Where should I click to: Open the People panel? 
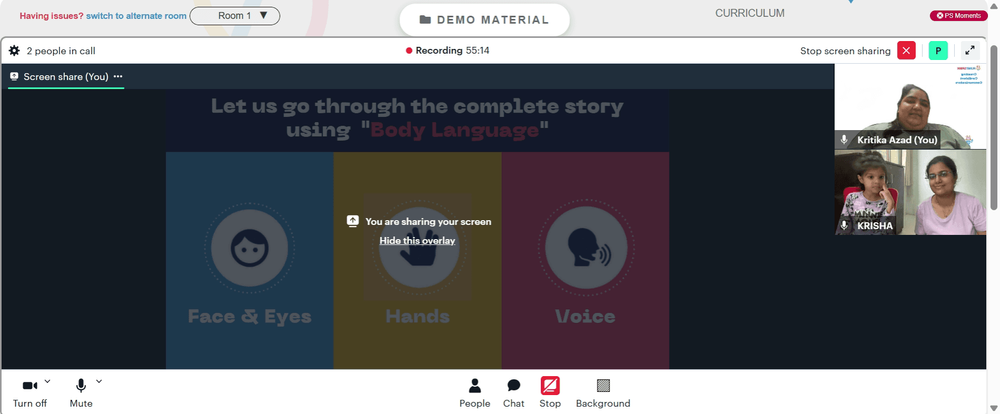click(x=474, y=393)
